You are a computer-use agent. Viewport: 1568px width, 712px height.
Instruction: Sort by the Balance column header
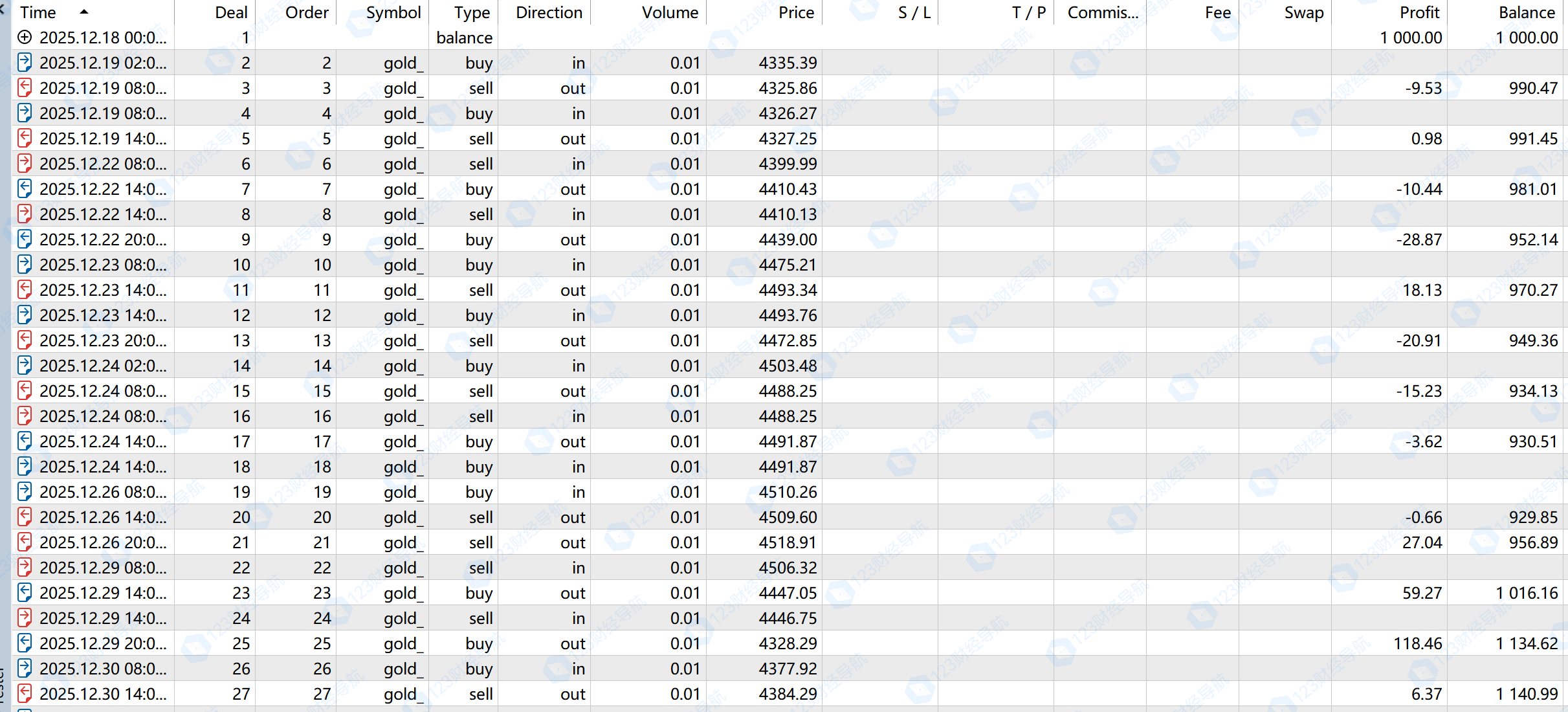[x=1527, y=12]
